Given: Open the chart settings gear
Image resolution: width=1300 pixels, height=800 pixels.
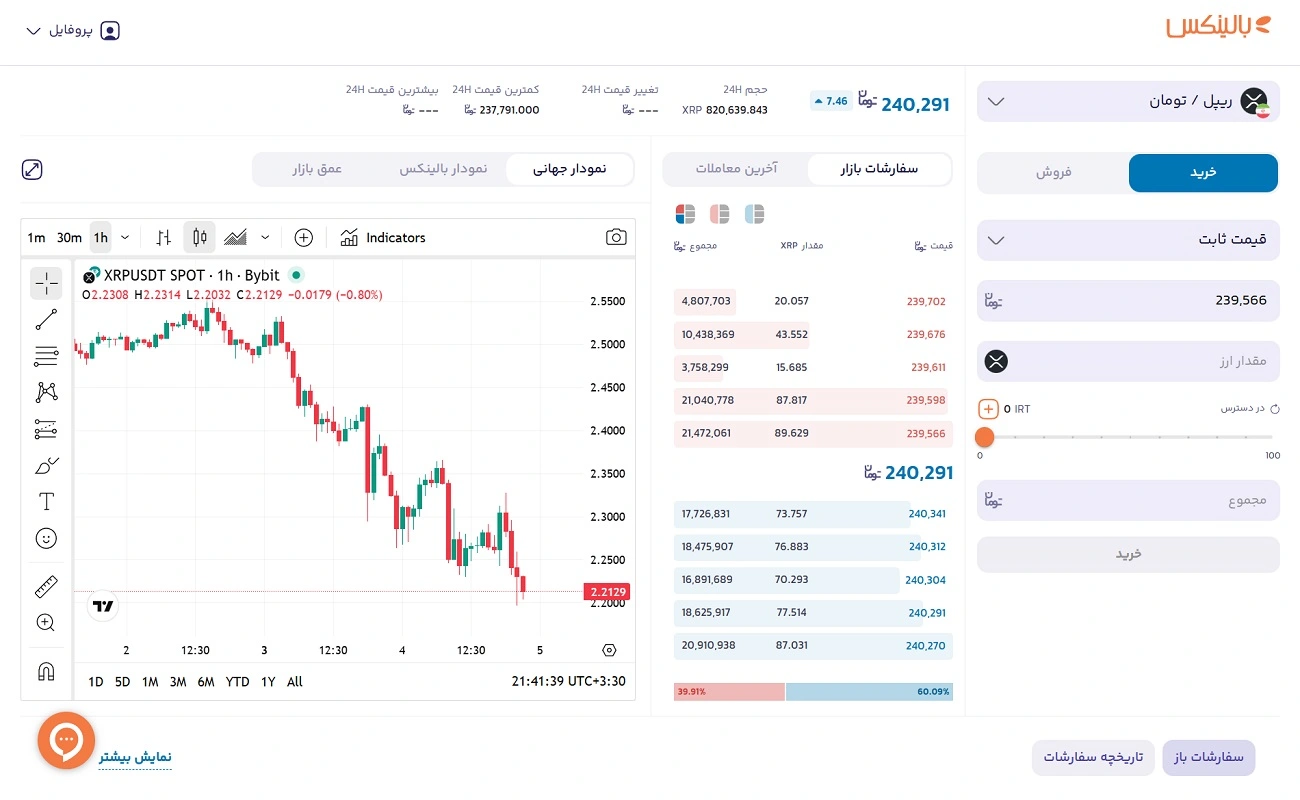Looking at the screenshot, I should pyautogui.click(x=609, y=649).
